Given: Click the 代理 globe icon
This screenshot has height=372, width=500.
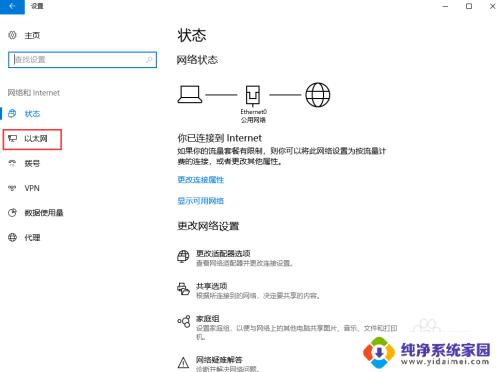Looking at the screenshot, I should pos(12,237).
